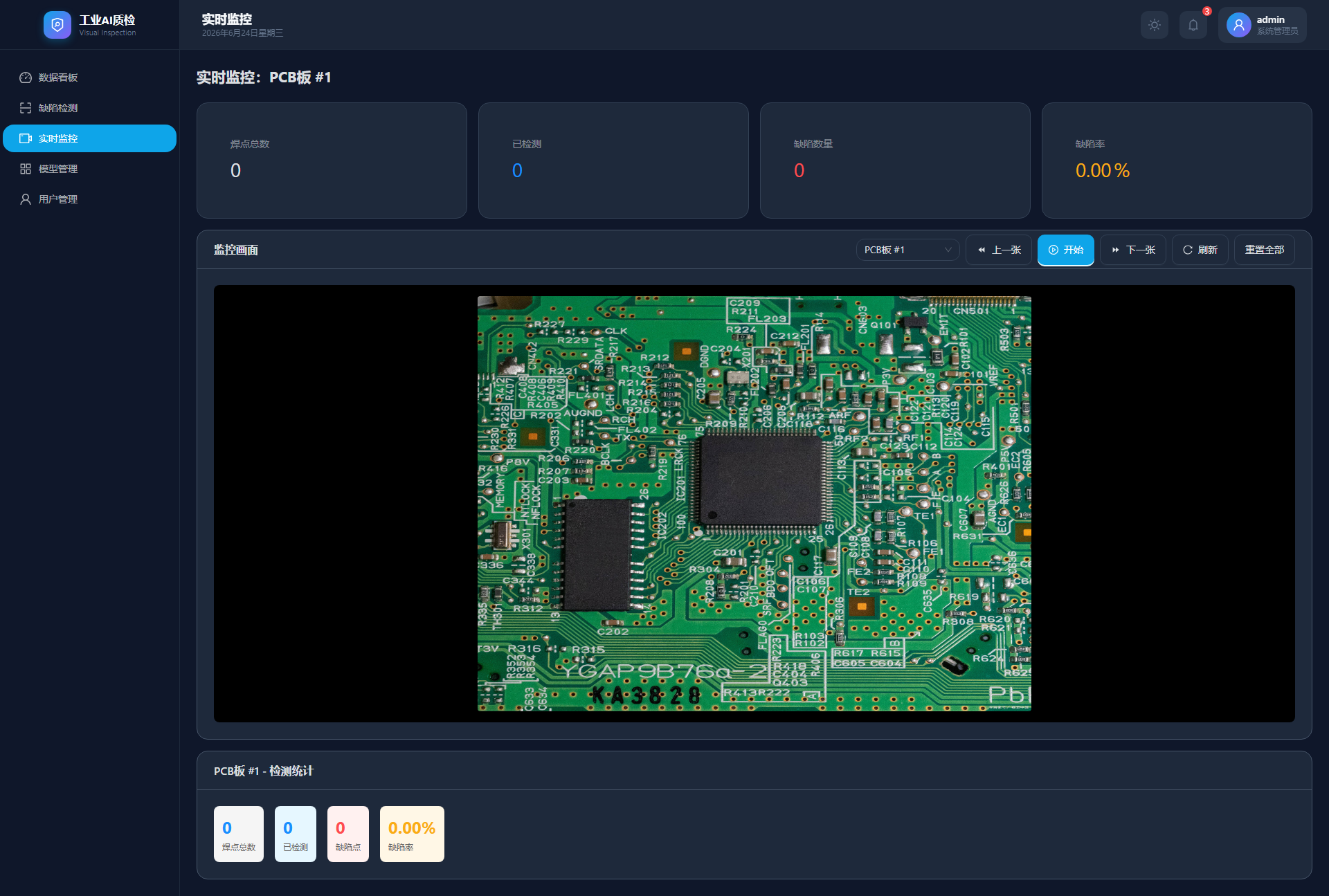
Task: Advance to next image with 下一张
Action: (x=1133, y=250)
